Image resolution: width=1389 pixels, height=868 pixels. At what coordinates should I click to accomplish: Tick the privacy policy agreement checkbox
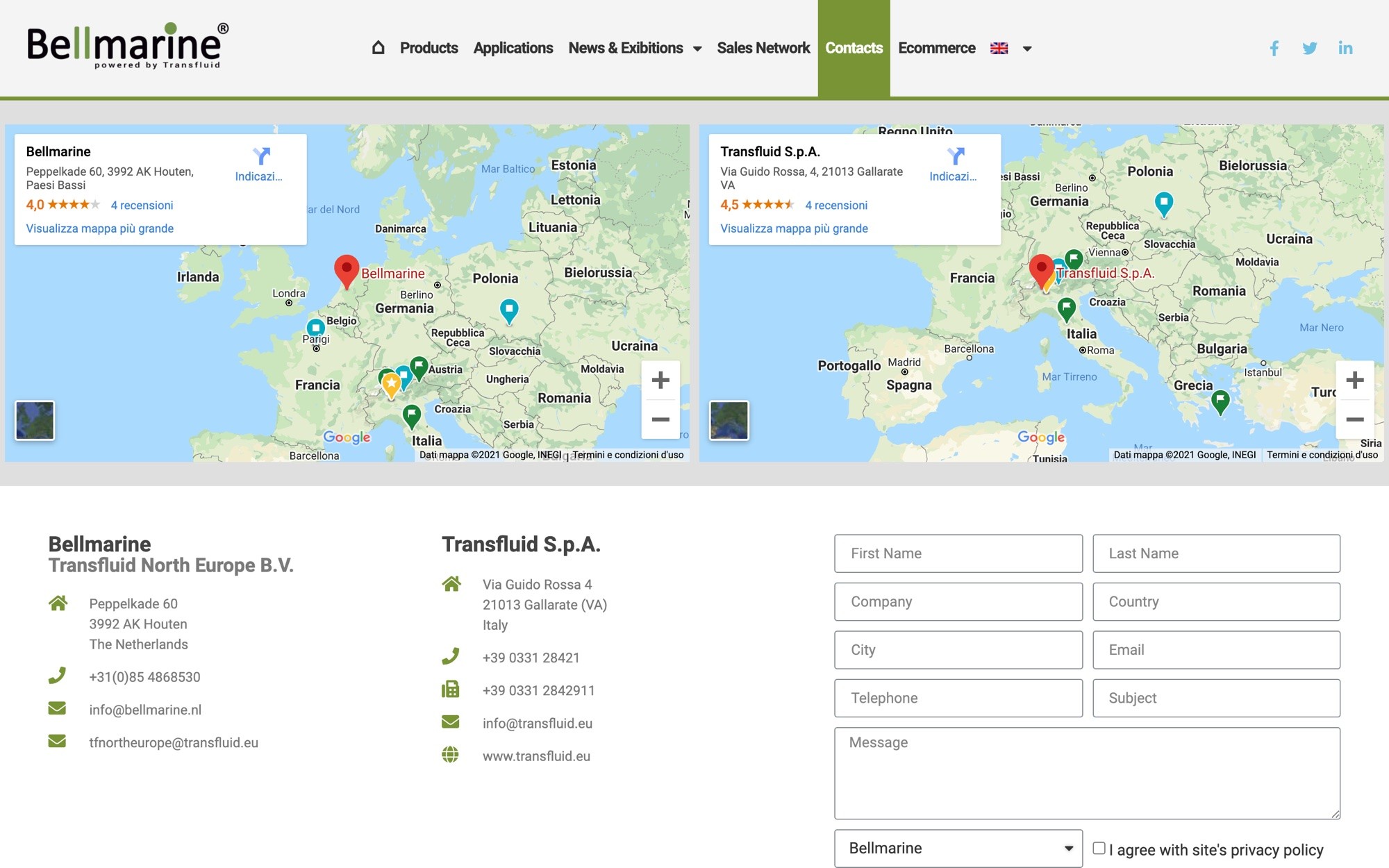pyautogui.click(x=1099, y=848)
